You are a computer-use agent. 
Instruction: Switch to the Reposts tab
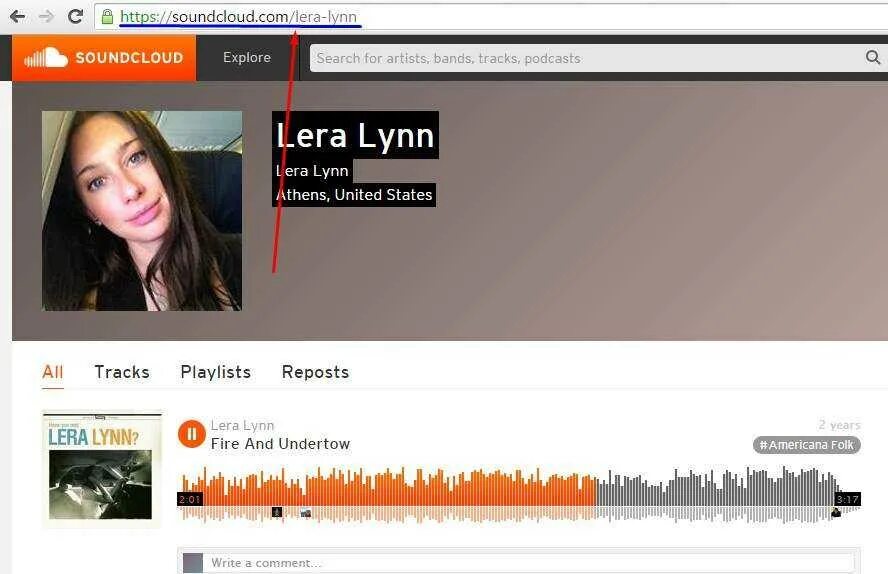click(x=315, y=372)
